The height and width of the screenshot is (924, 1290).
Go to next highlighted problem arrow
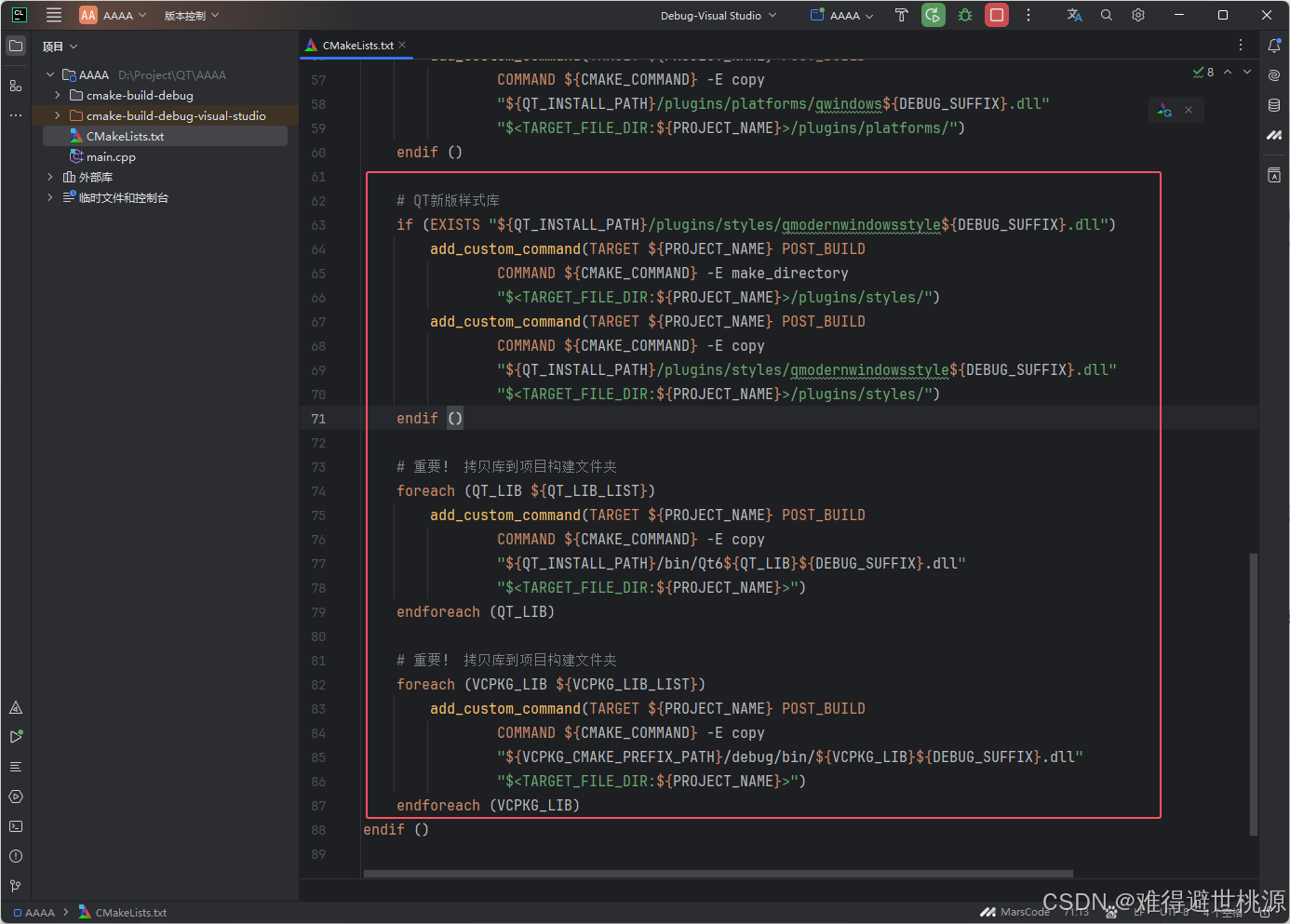tap(1247, 72)
